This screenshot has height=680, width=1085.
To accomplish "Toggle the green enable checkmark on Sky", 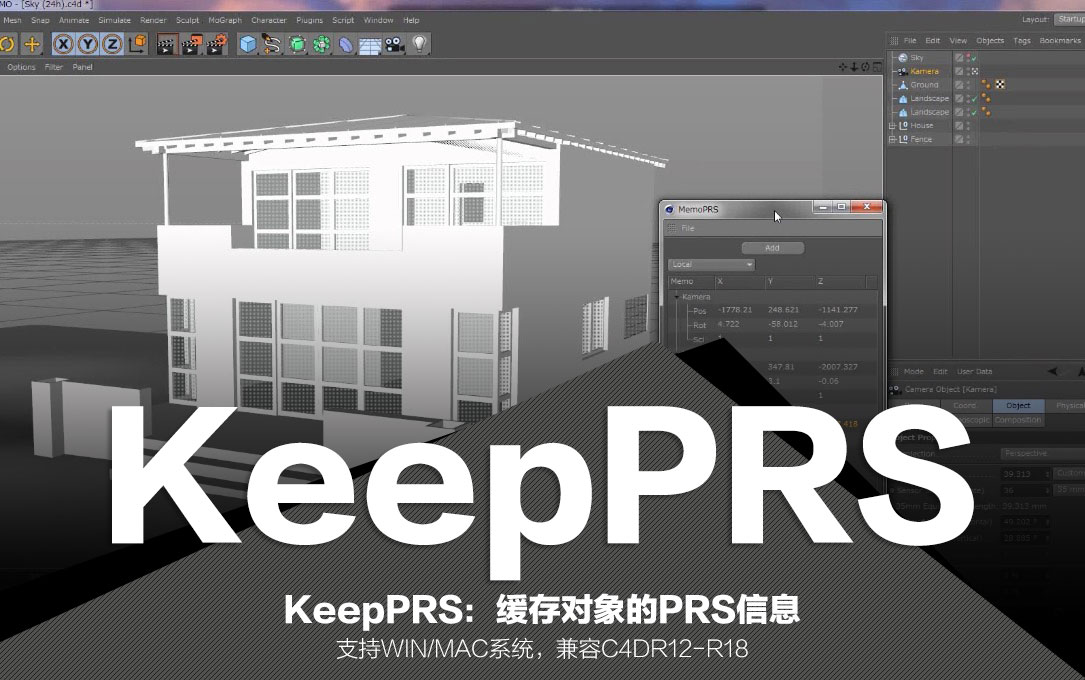I will (x=973, y=59).
